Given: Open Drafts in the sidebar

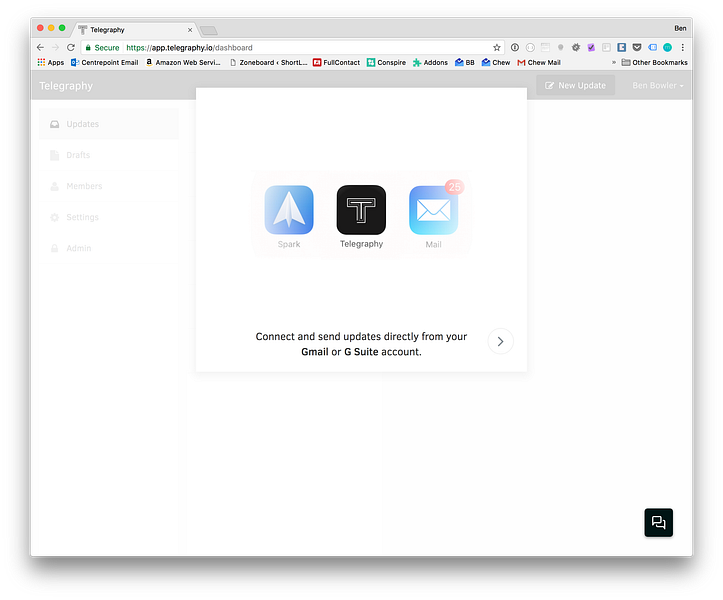Looking at the screenshot, I should click(x=109, y=155).
